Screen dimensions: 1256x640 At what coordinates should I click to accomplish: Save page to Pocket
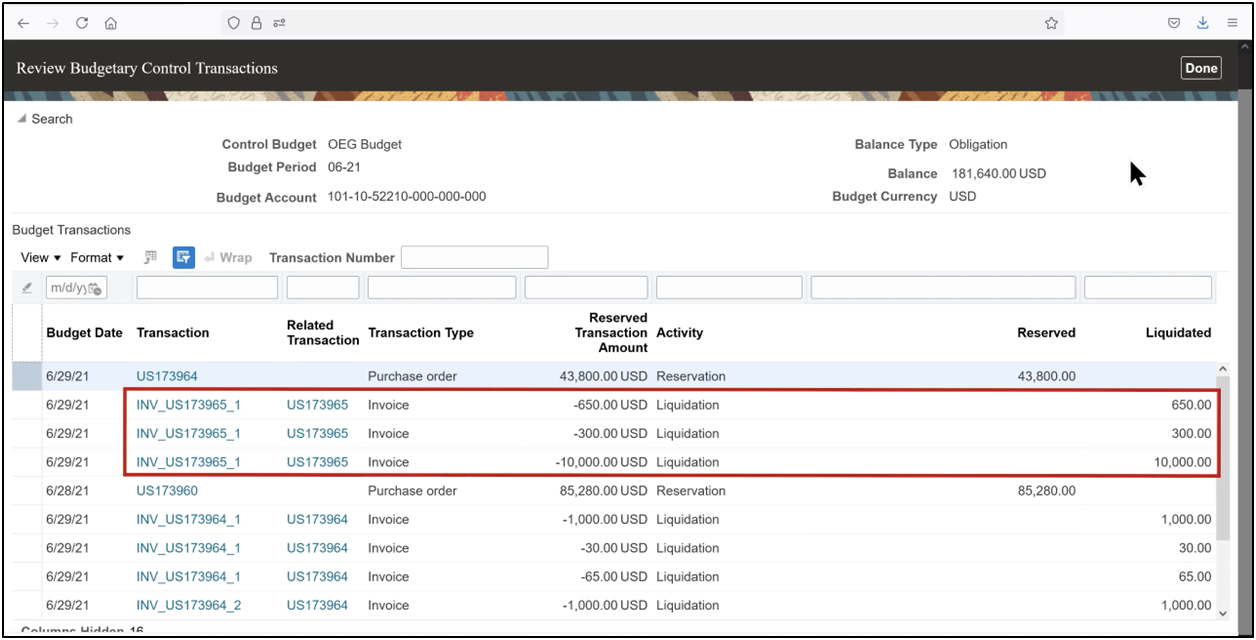click(1172, 22)
